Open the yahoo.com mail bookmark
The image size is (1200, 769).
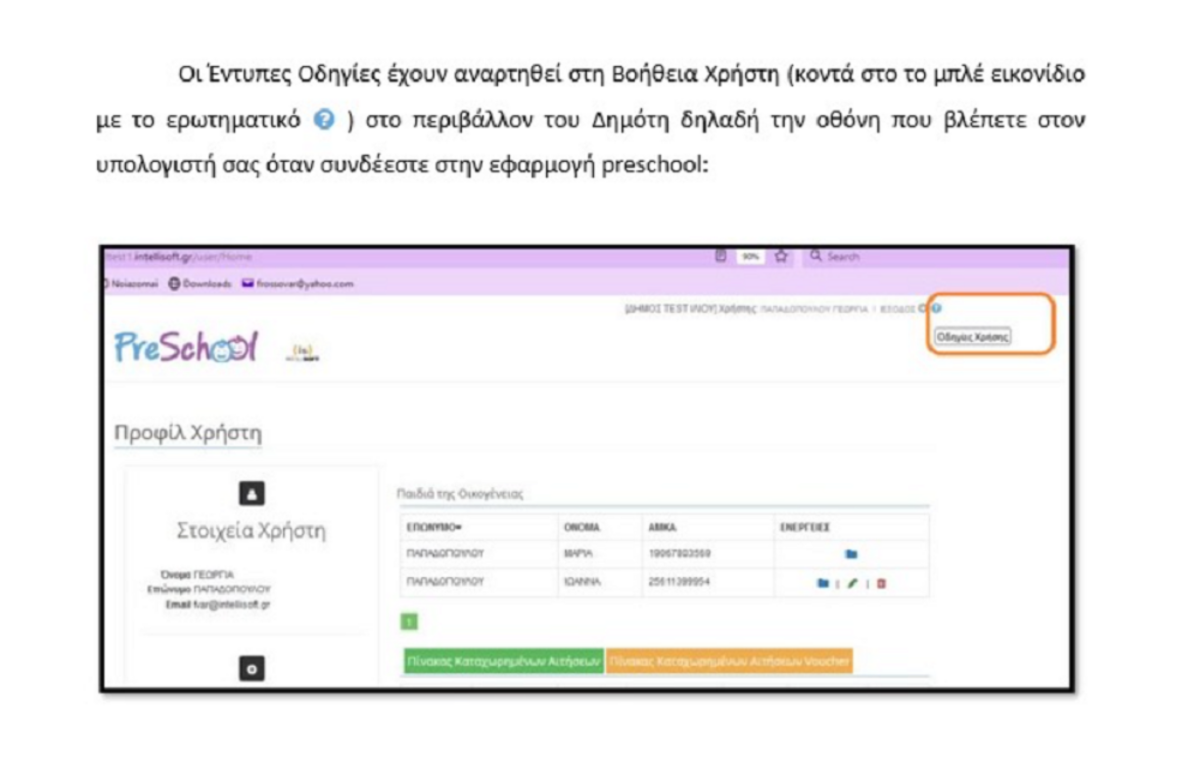point(303,283)
